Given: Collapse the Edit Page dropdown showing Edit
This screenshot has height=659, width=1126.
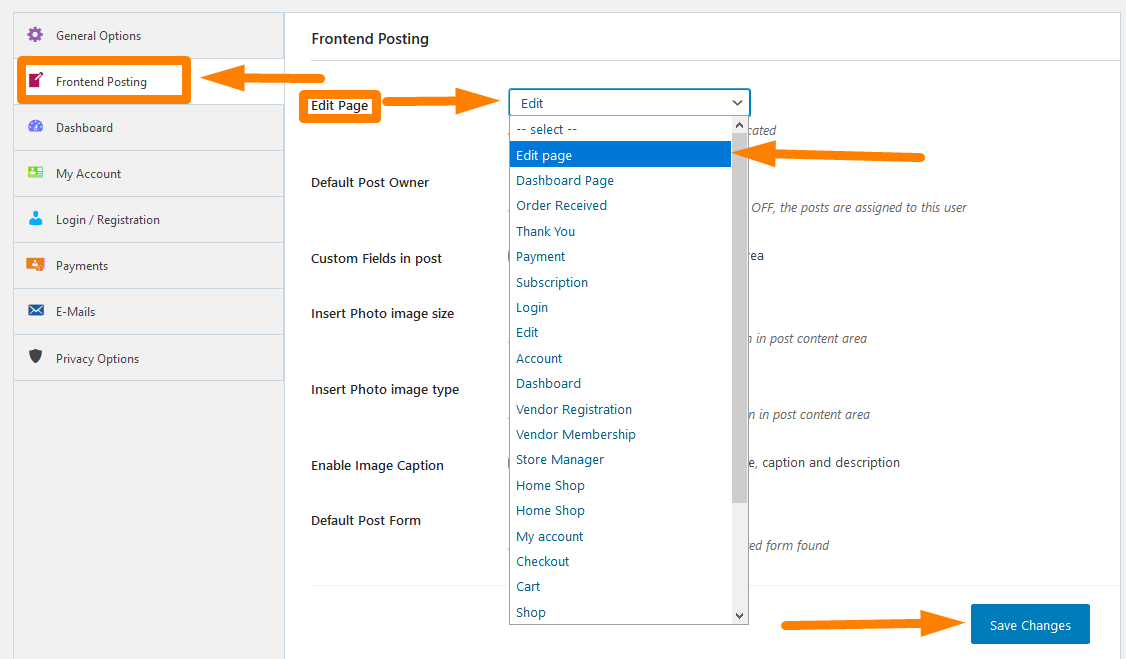Looking at the screenshot, I should coord(629,103).
